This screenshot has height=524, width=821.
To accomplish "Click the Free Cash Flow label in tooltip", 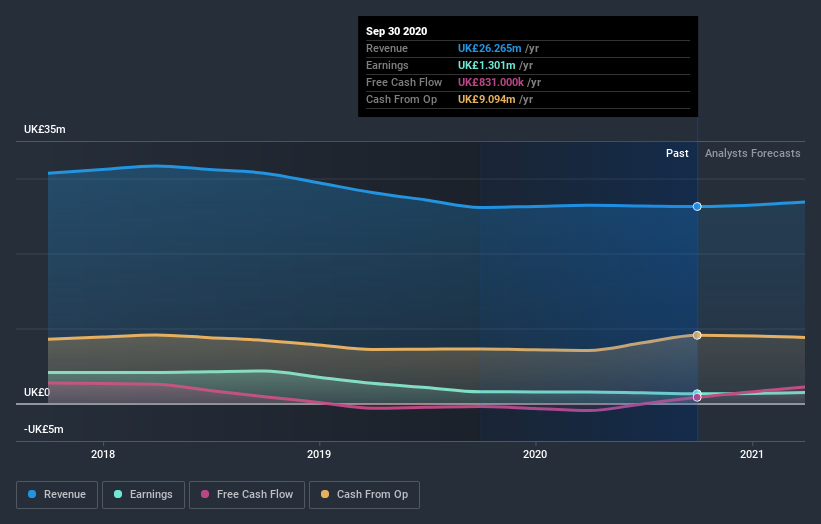I will (x=404, y=82).
